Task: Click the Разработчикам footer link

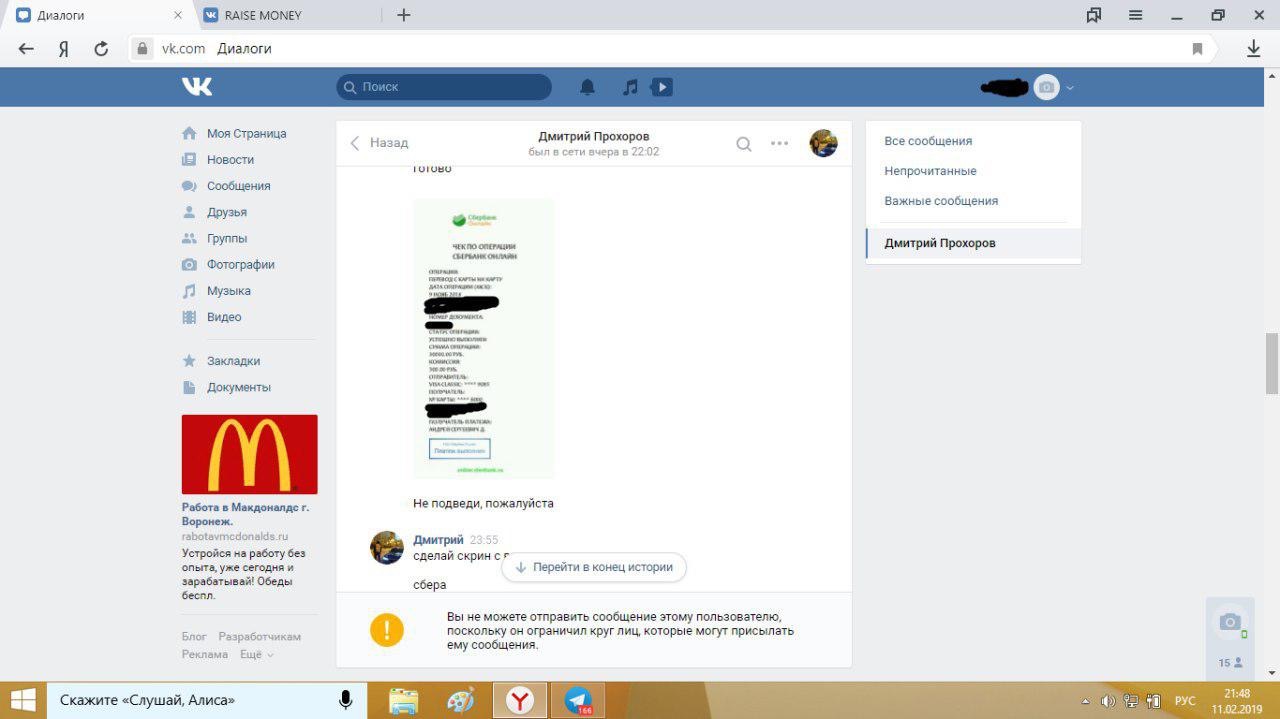Action: (260, 637)
